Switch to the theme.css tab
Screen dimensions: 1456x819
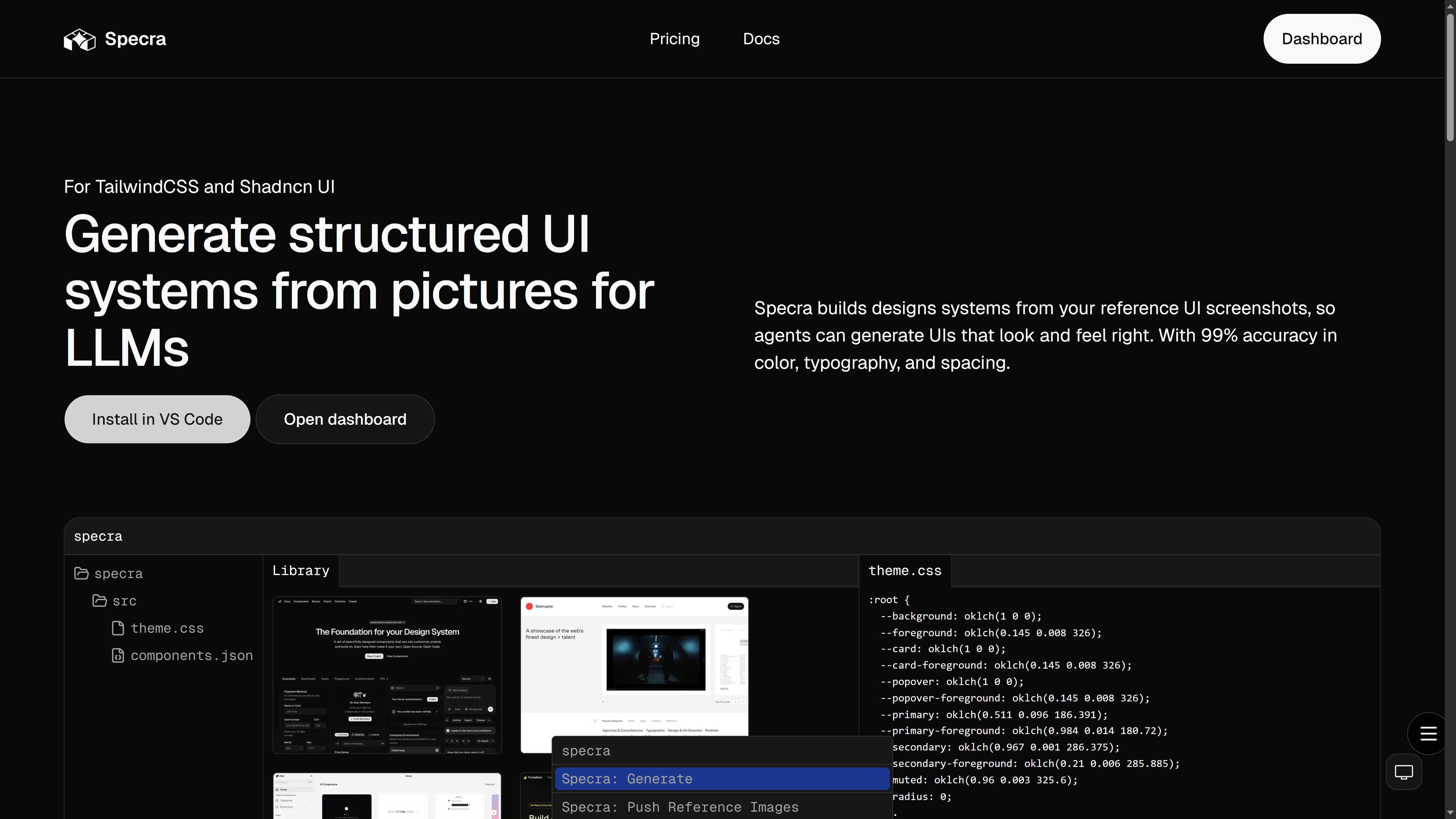(x=904, y=571)
